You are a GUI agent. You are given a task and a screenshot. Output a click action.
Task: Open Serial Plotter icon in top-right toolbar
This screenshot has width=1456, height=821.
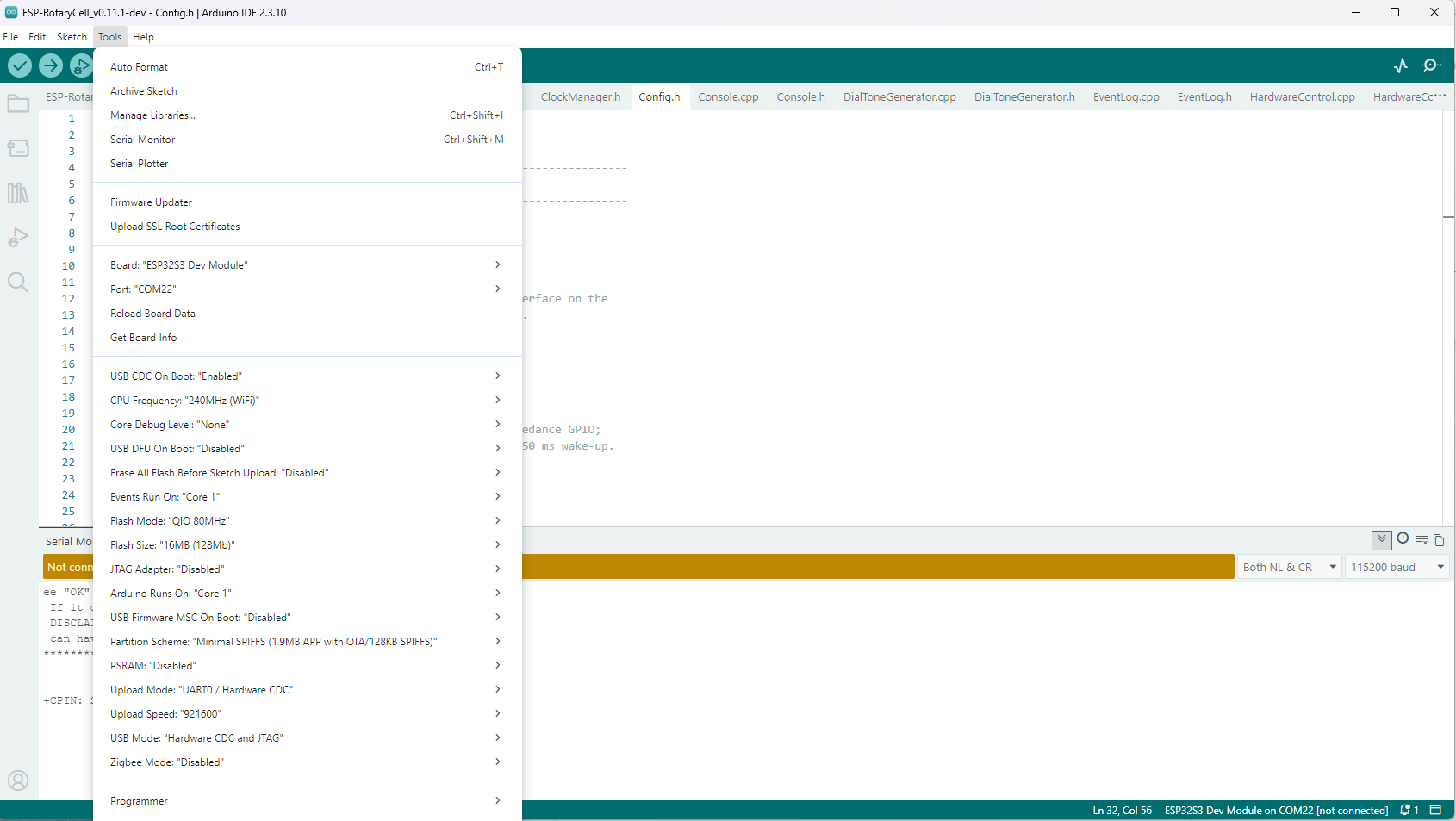point(1401,65)
